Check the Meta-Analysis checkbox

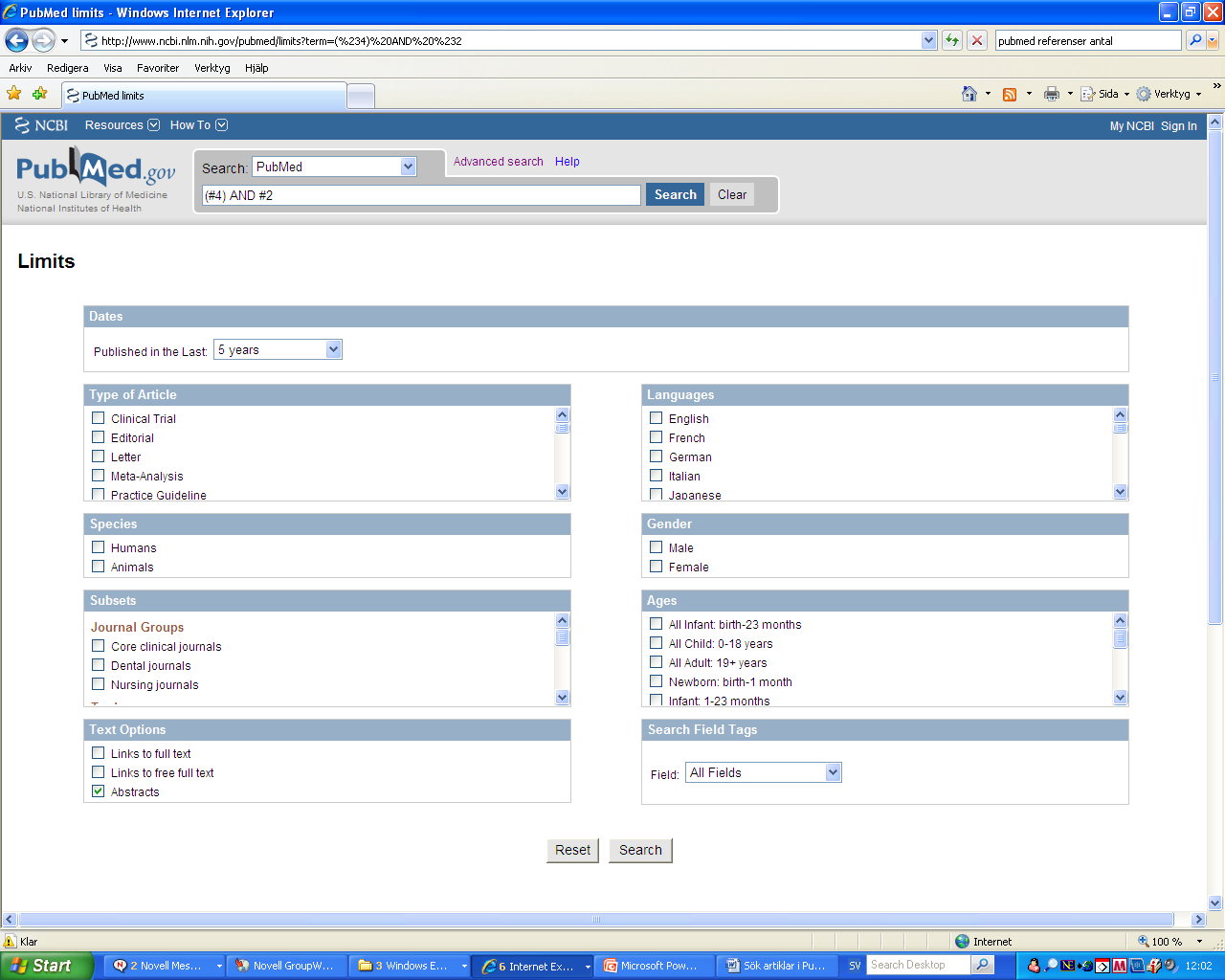coord(98,476)
